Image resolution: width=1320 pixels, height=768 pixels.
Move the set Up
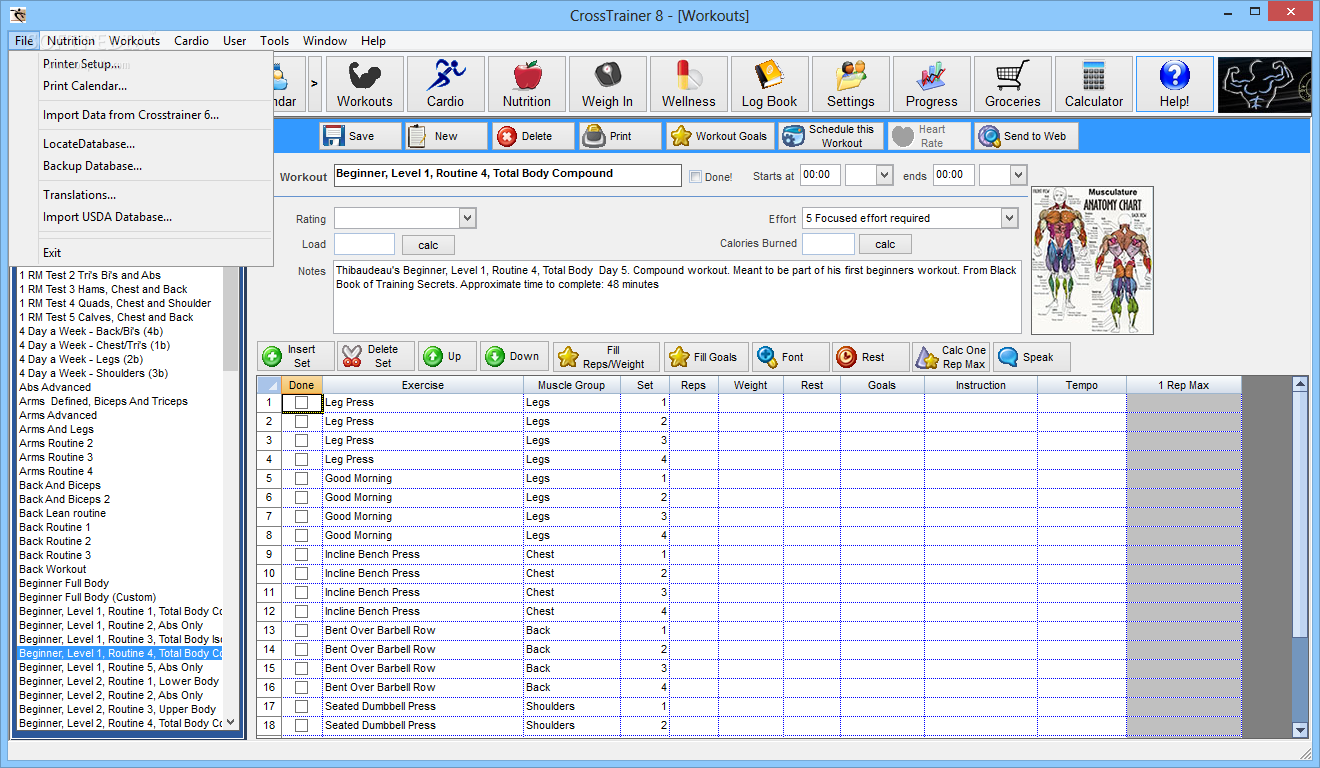tap(447, 356)
